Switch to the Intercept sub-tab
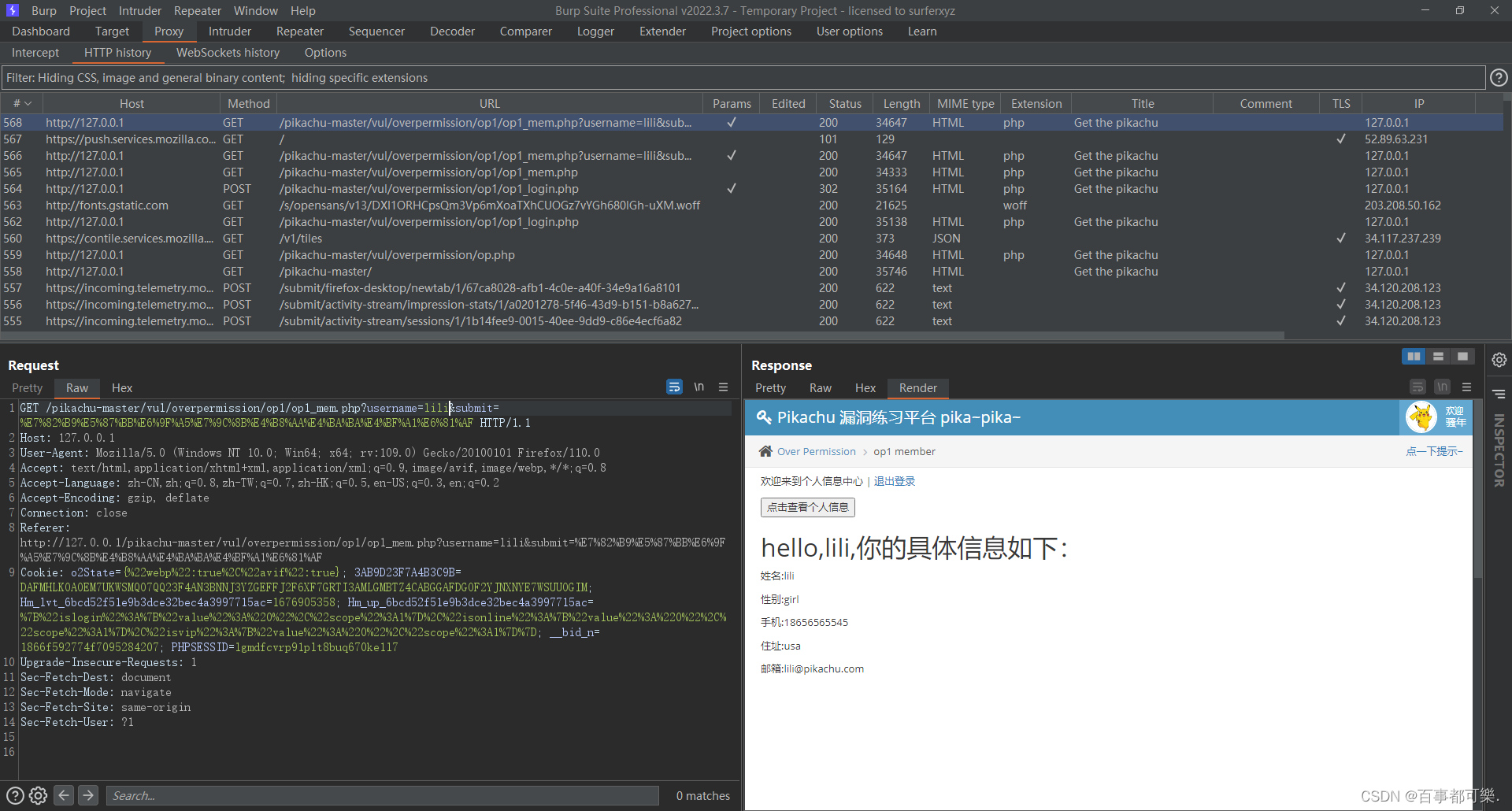Viewport: 1512px width, 811px height. point(35,53)
